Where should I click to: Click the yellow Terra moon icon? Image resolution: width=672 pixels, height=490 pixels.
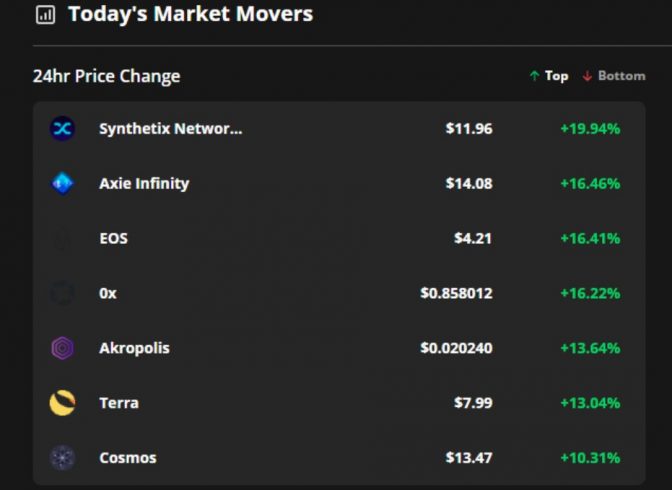tap(63, 403)
